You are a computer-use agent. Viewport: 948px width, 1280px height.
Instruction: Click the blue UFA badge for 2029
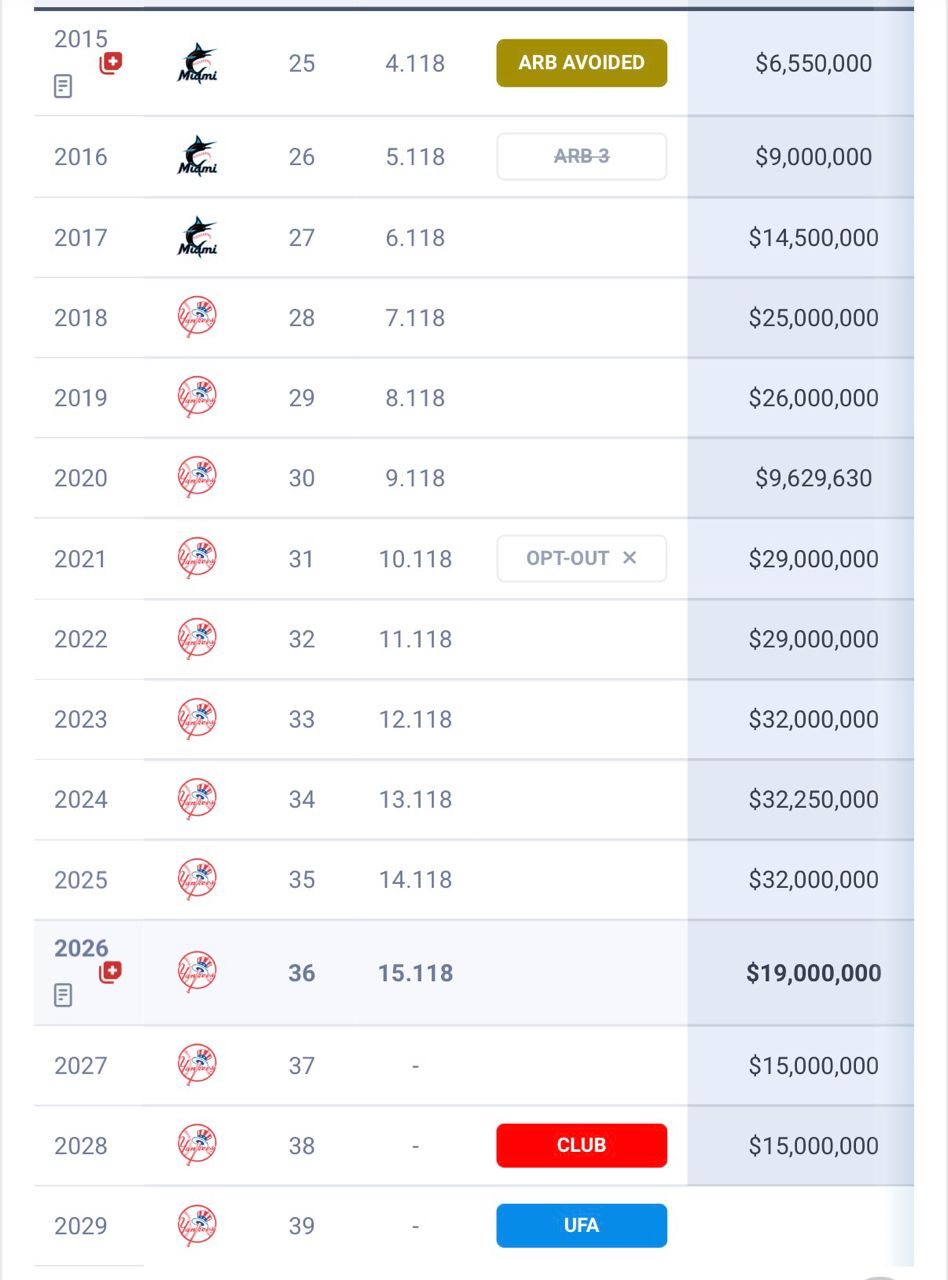coord(582,1225)
